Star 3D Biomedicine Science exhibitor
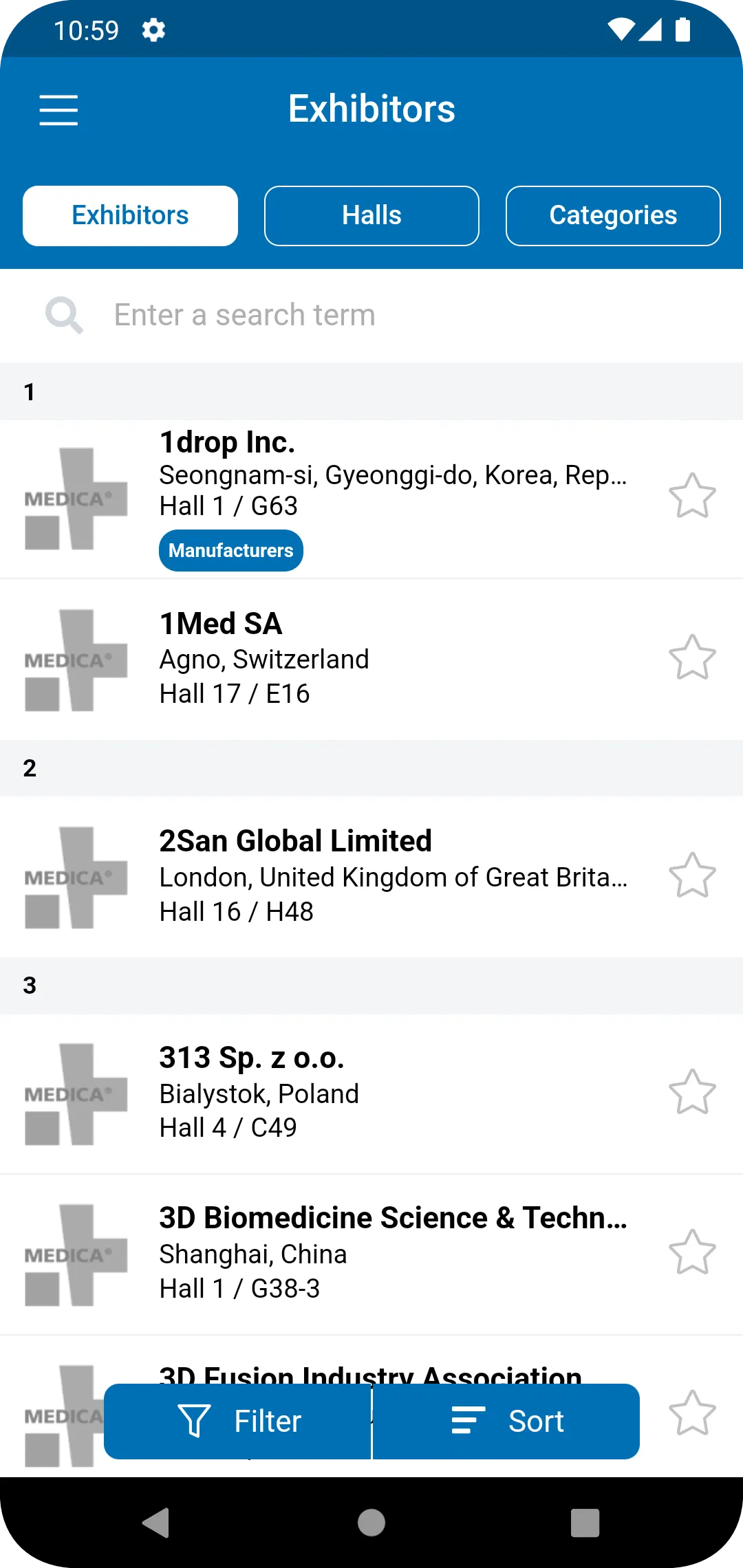The height and width of the screenshot is (1568, 743). (692, 1252)
